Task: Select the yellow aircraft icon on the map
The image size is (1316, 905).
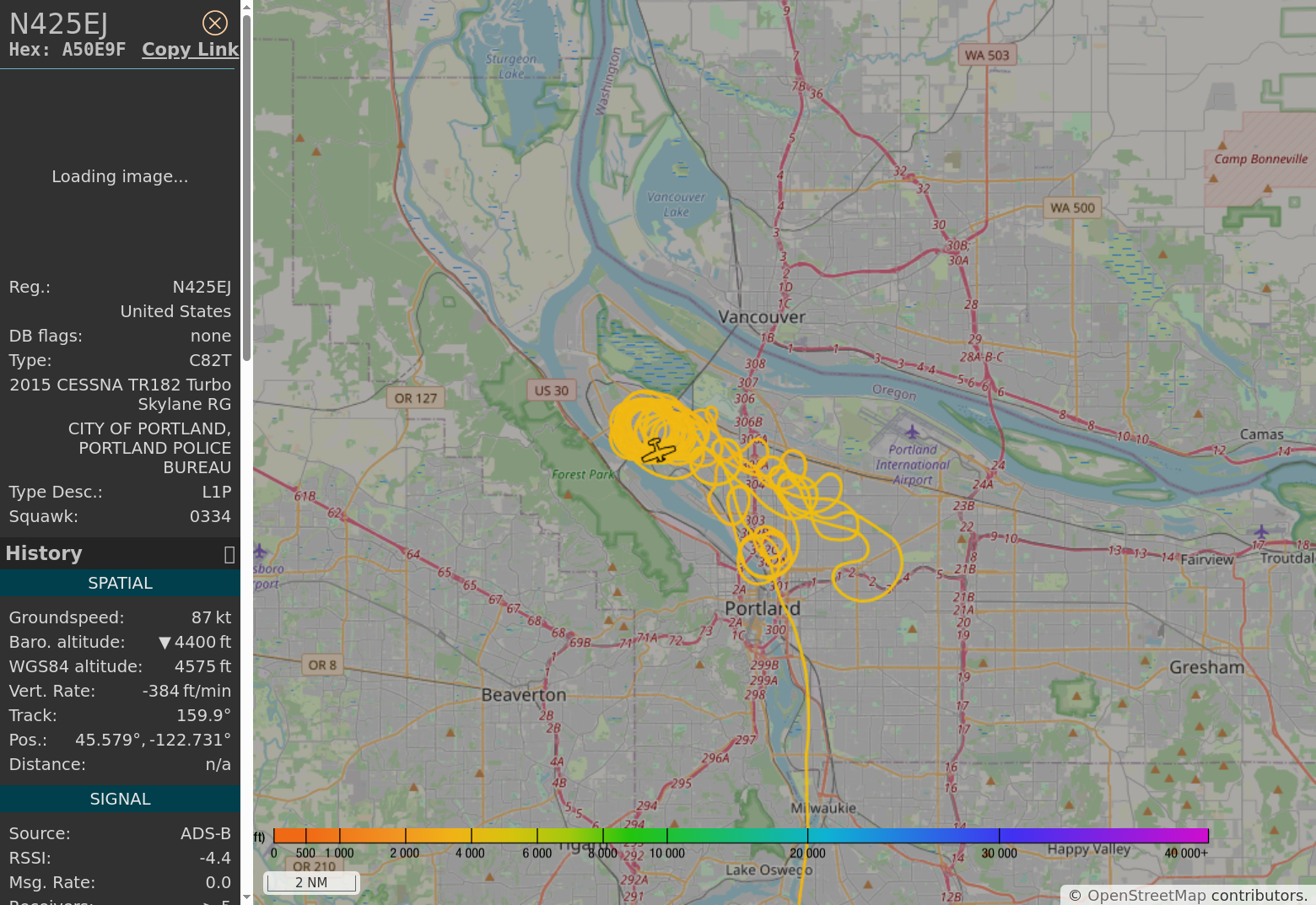Action: (x=658, y=451)
